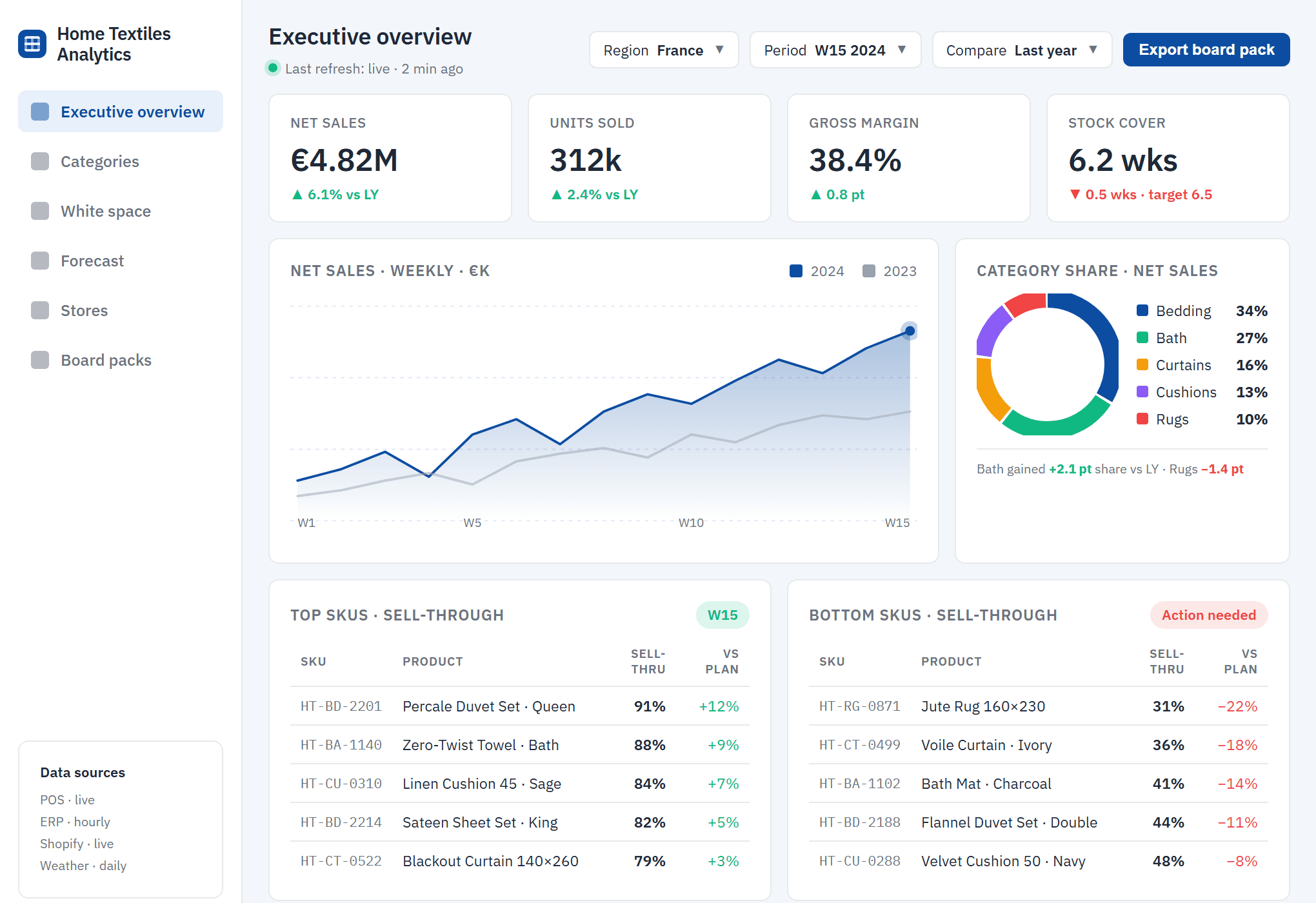The width and height of the screenshot is (1316, 903).
Task: Click the Curtains legend color swatch
Action: pos(1142,364)
